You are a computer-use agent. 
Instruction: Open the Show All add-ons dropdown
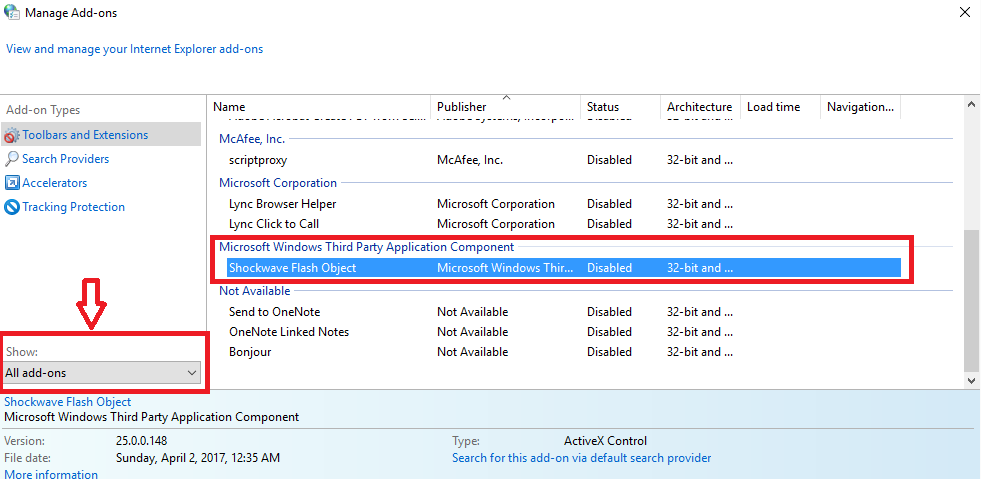coord(101,373)
